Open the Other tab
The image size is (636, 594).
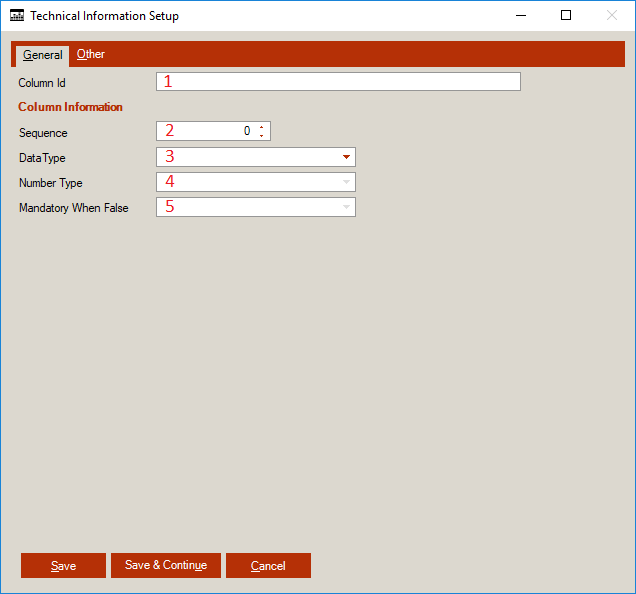(x=91, y=55)
